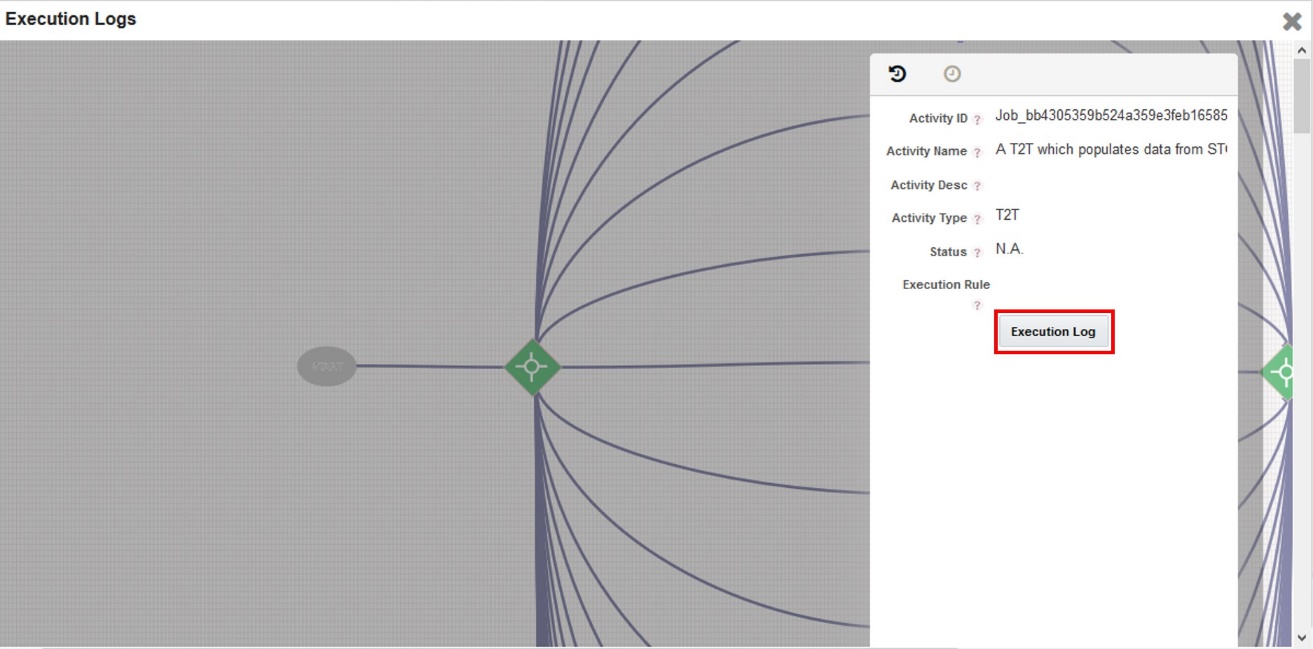Image resolution: width=1313 pixels, height=649 pixels.
Task: Close the Execution Logs window
Action: point(1291,21)
